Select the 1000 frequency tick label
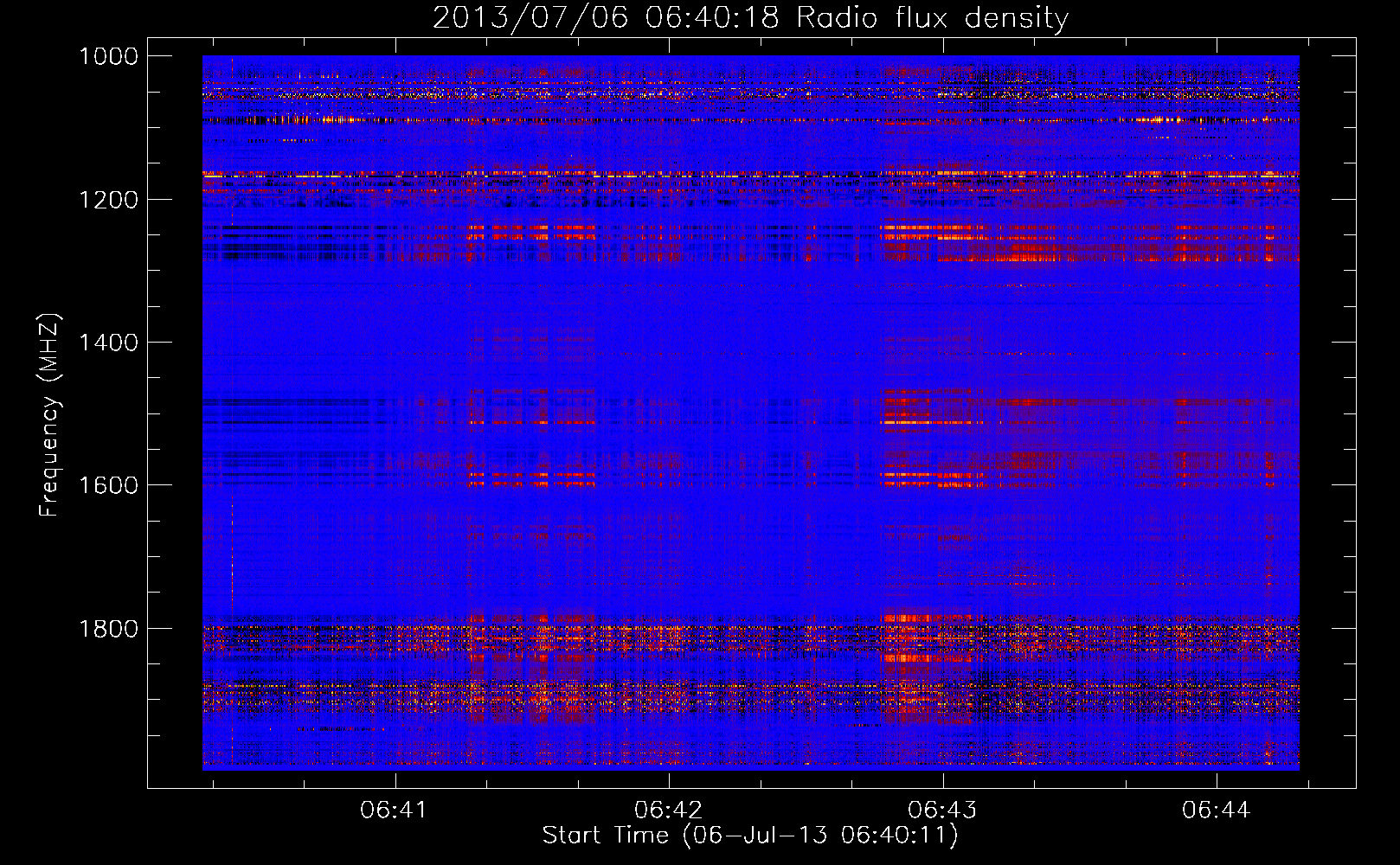Image resolution: width=1400 pixels, height=865 pixels. (108, 56)
